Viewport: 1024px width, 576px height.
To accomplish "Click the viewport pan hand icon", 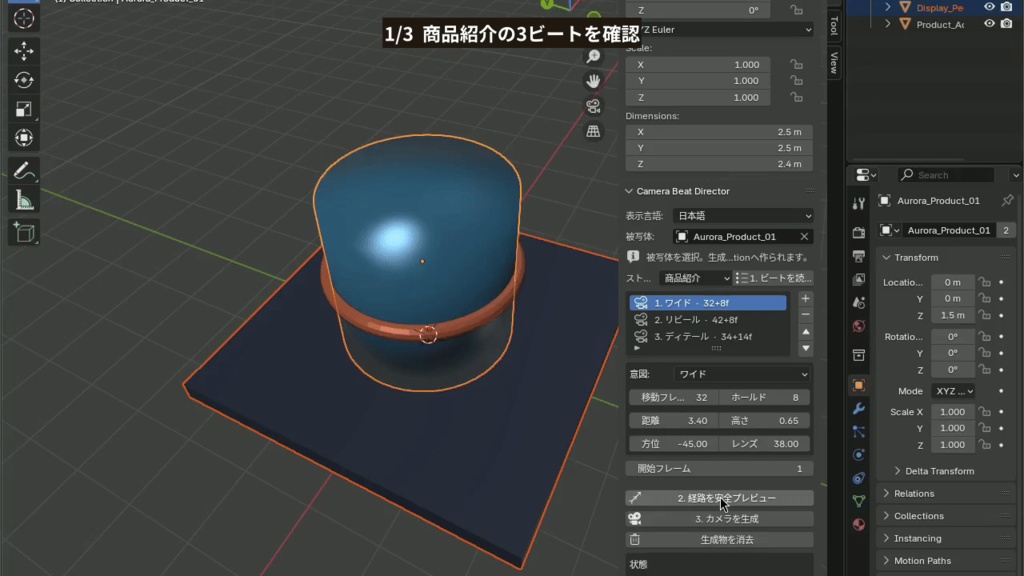I will [593, 81].
